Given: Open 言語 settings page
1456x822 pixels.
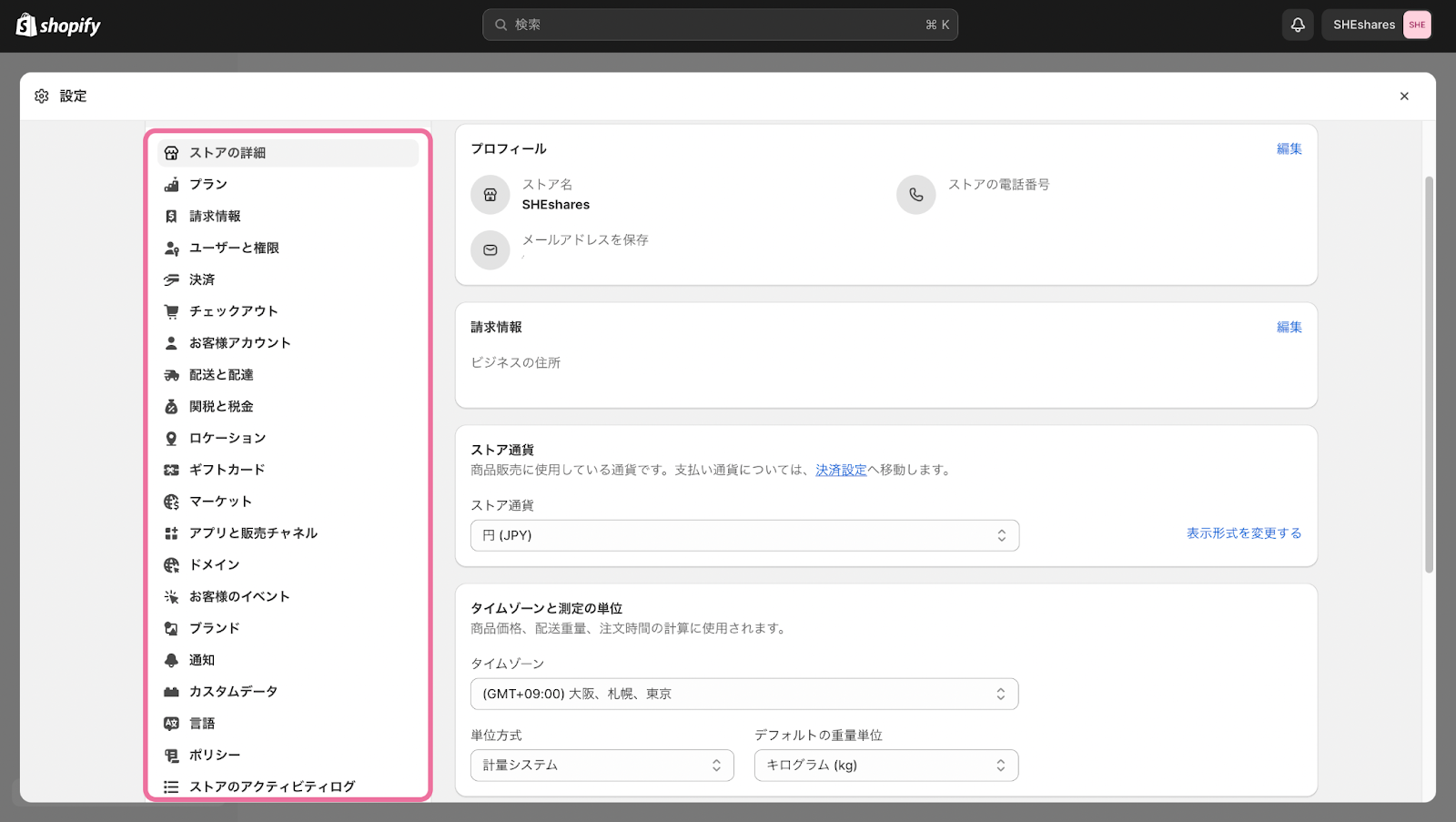Looking at the screenshot, I should tap(288, 724).
